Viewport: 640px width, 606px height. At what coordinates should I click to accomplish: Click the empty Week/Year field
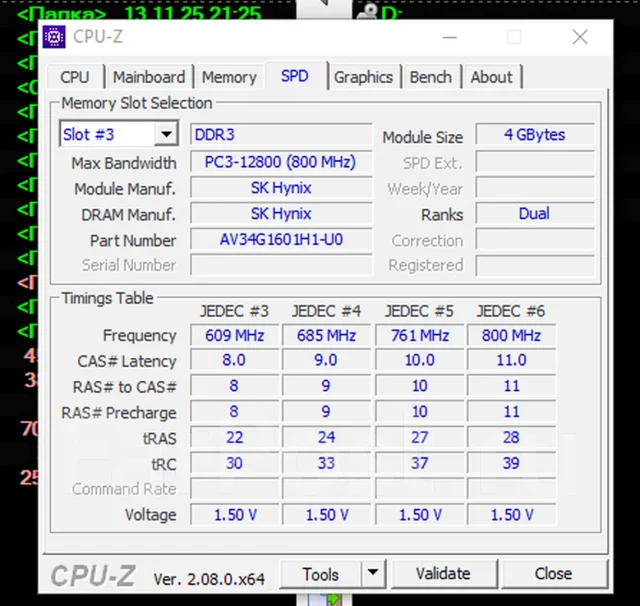tap(535, 188)
